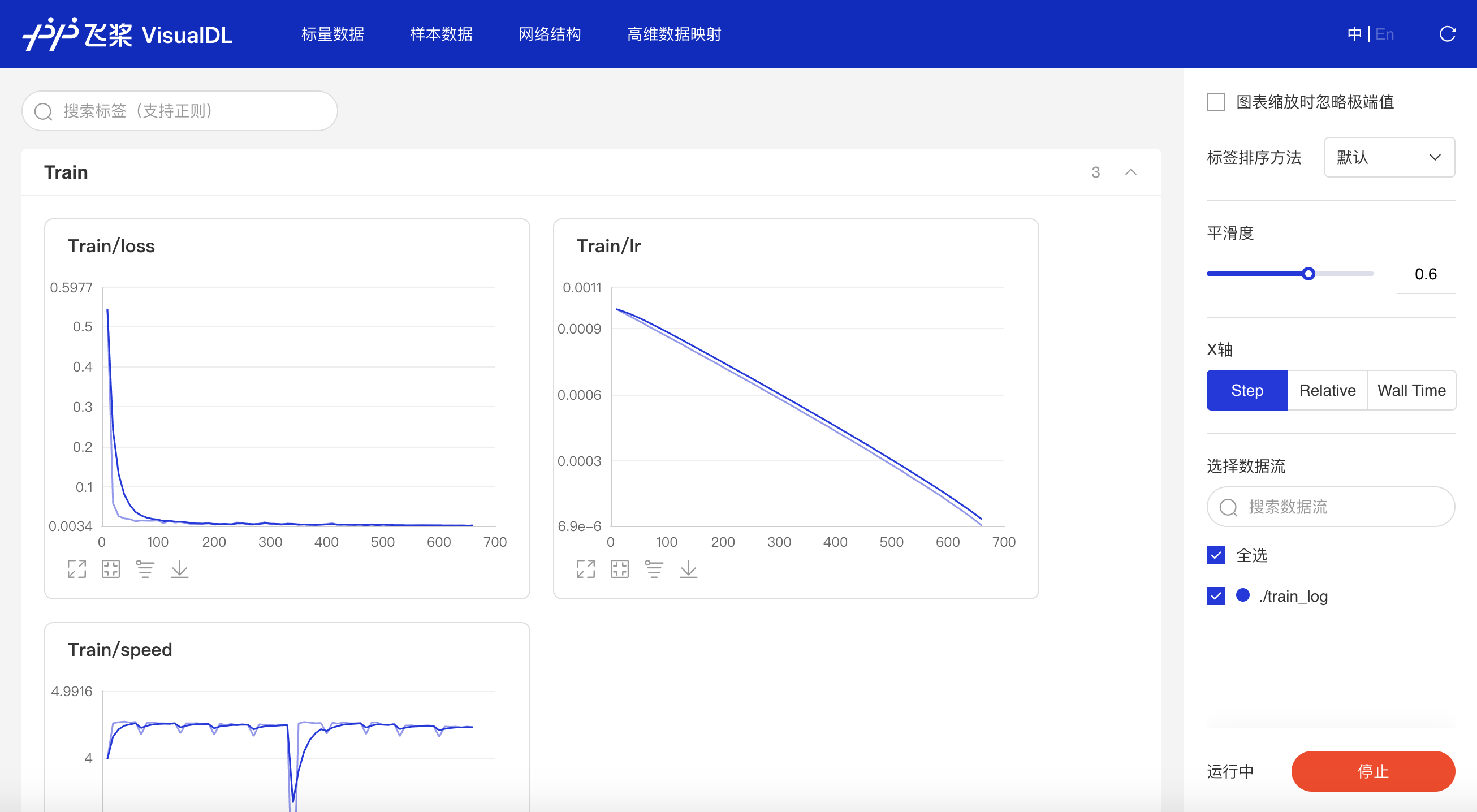This screenshot has width=1477, height=812.
Task: Restore zoom selection on Train/loss chart
Action: point(111,569)
